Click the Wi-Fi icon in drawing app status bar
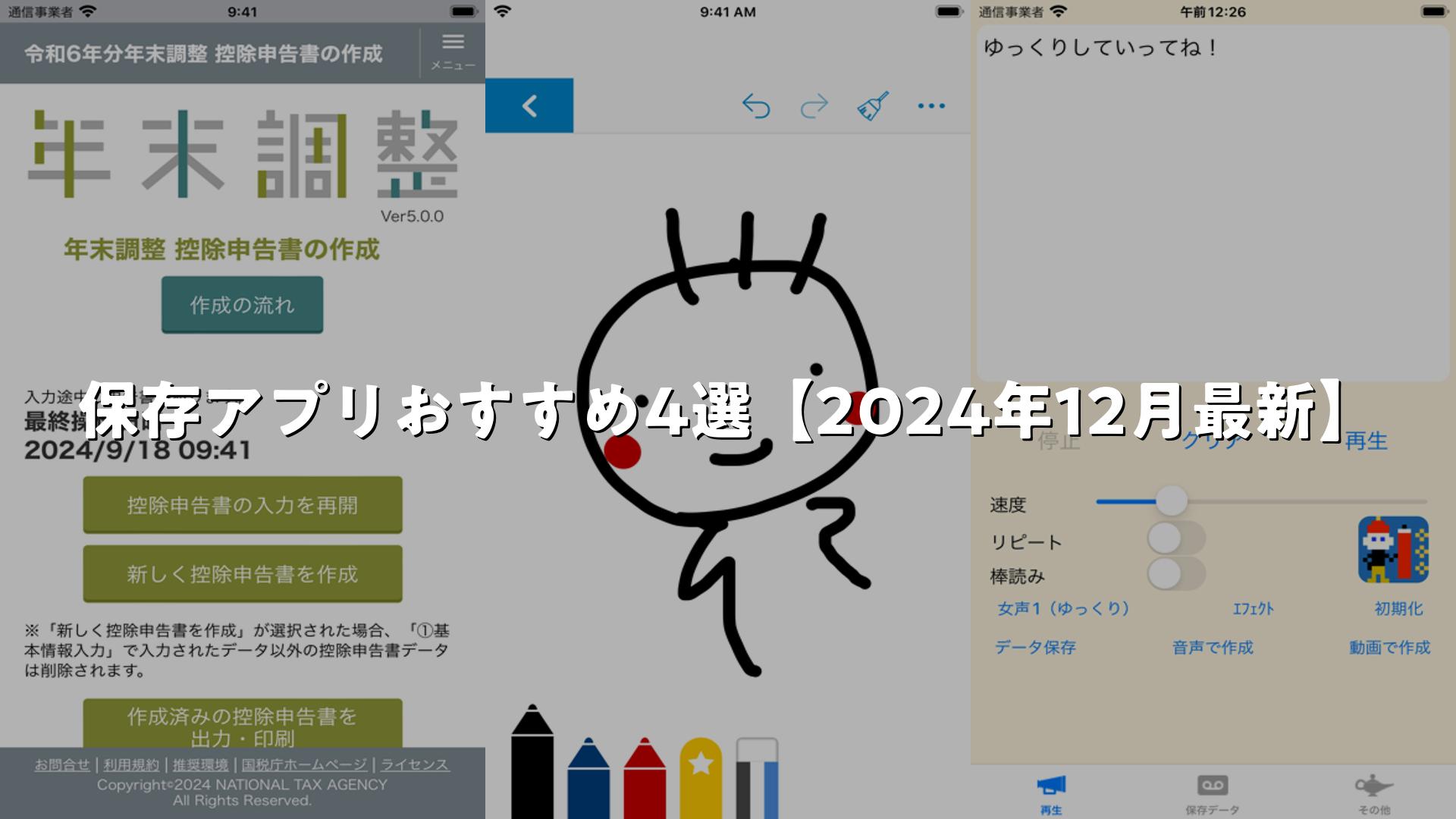1456x819 pixels. click(502, 11)
